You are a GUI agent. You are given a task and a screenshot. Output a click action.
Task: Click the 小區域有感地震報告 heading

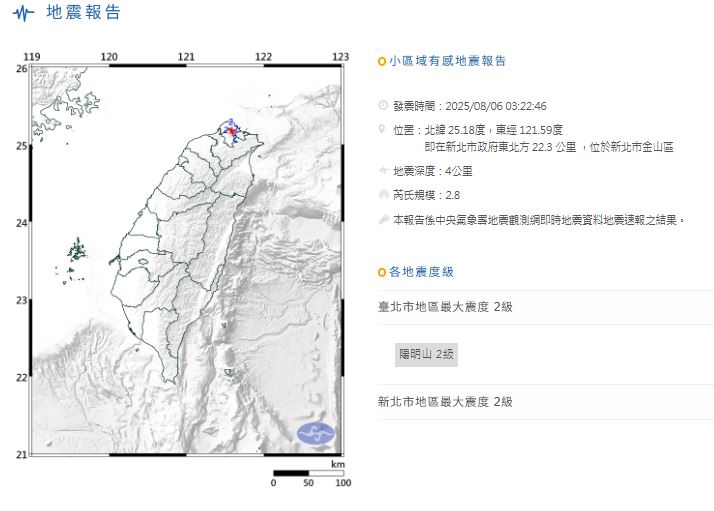tap(447, 61)
